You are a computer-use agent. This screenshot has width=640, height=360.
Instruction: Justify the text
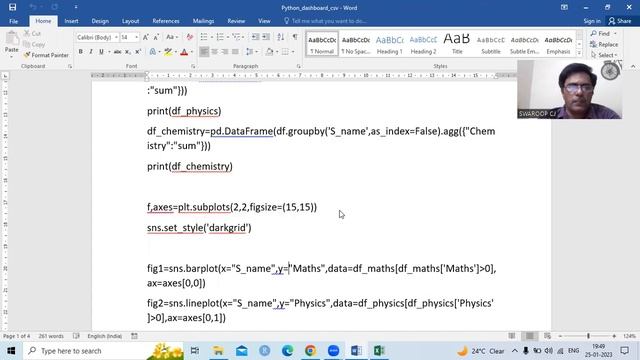pos(236,52)
